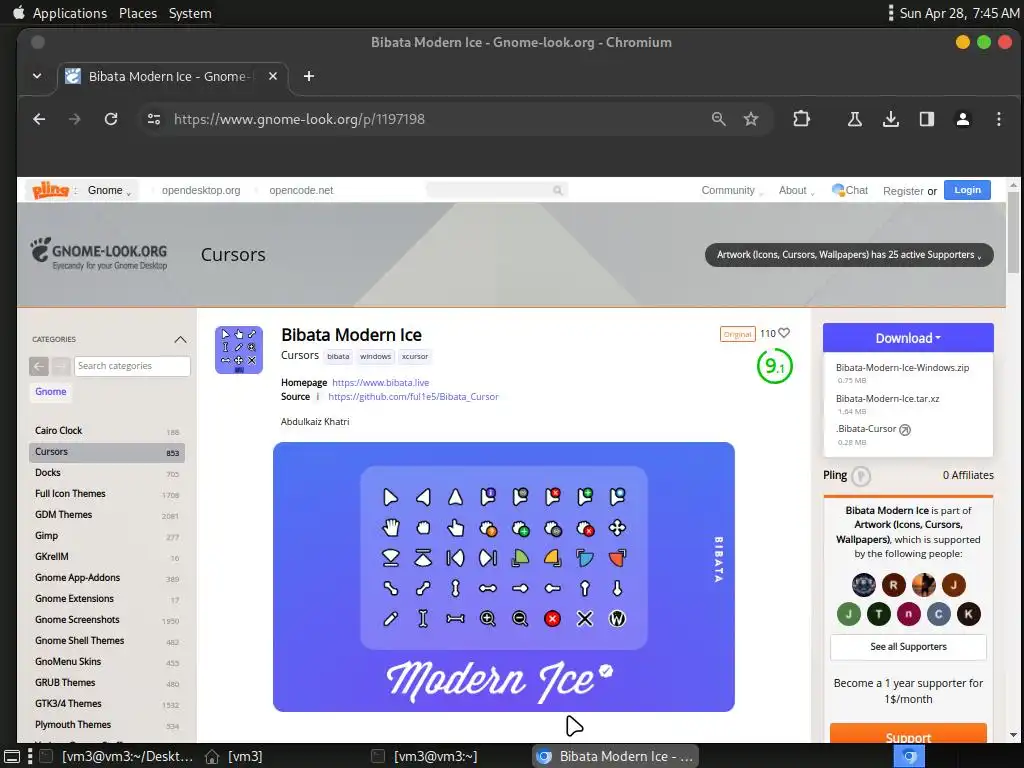The image size is (1024, 768).
Task: Open Chrome Labs flask icon
Action: [854, 119]
